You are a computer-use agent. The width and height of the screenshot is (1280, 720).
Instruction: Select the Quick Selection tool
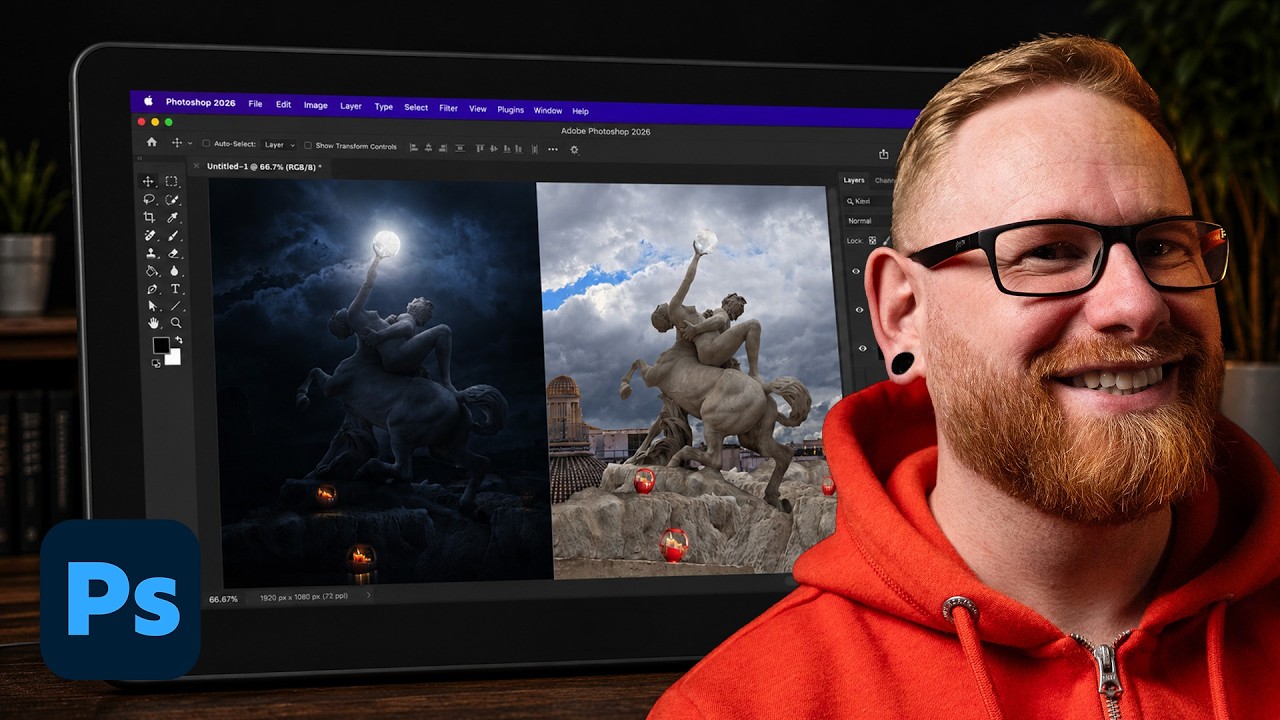click(171, 200)
